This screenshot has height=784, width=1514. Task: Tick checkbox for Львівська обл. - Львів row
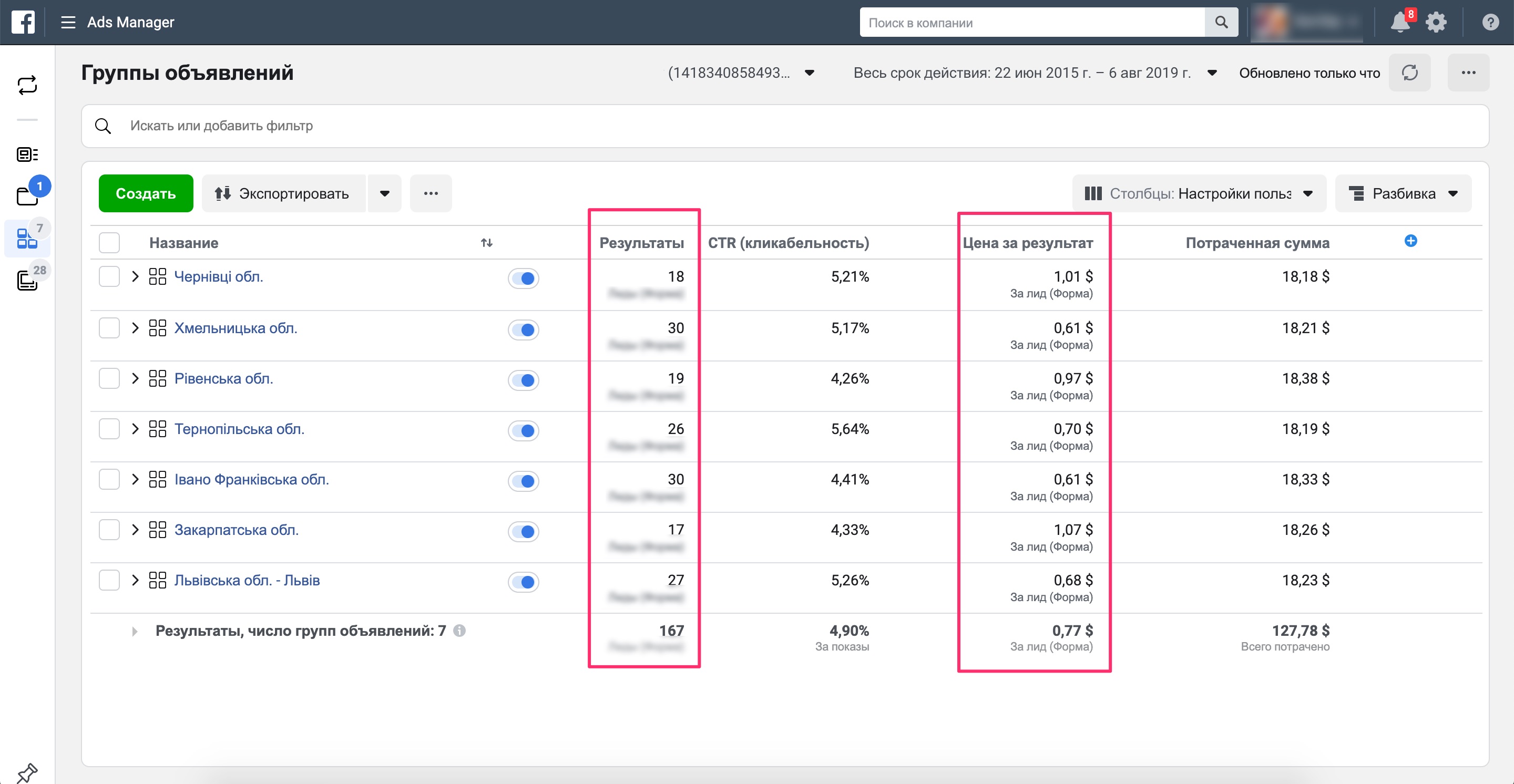109,581
